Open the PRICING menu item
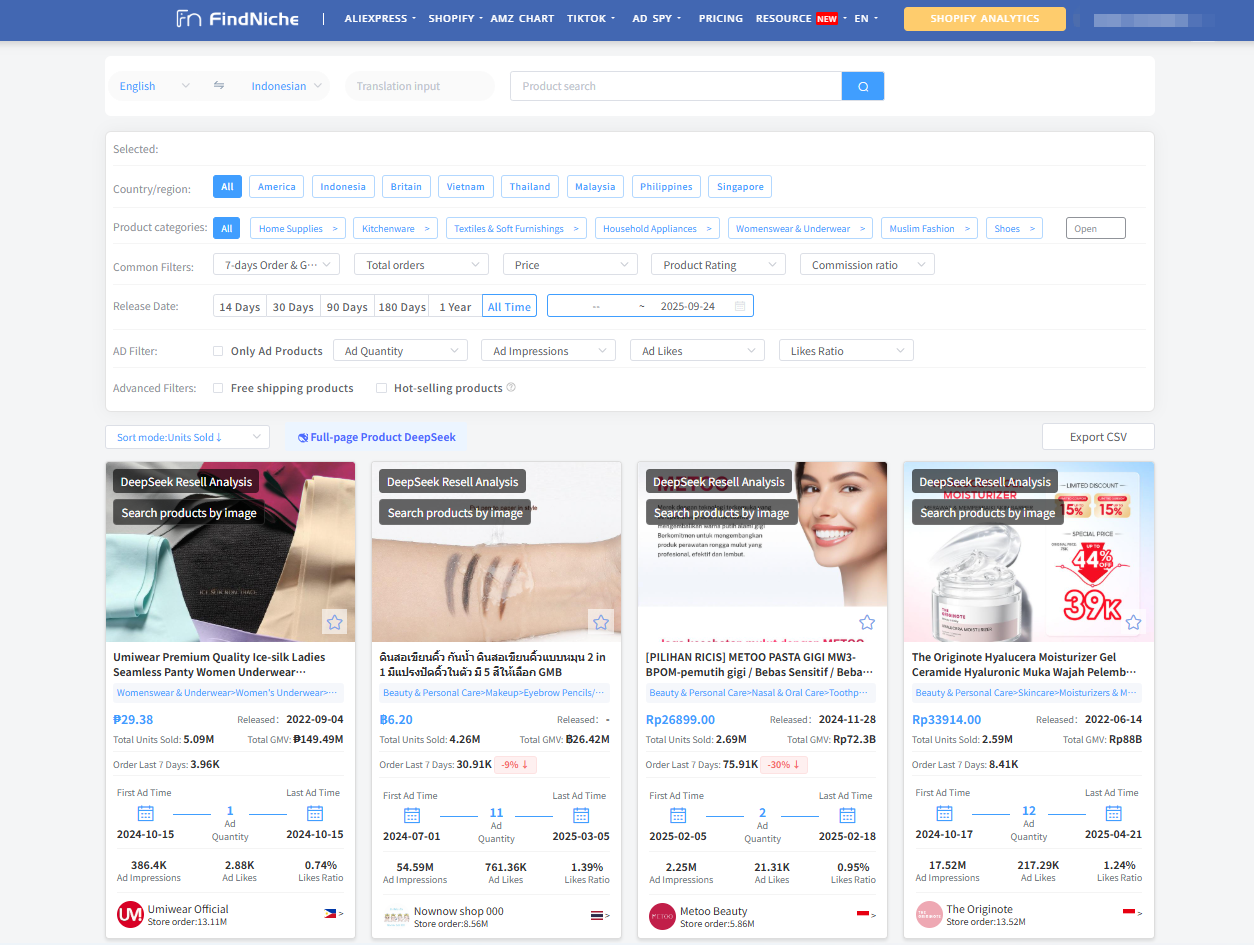This screenshot has height=945, width=1254. (x=720, y=18)
